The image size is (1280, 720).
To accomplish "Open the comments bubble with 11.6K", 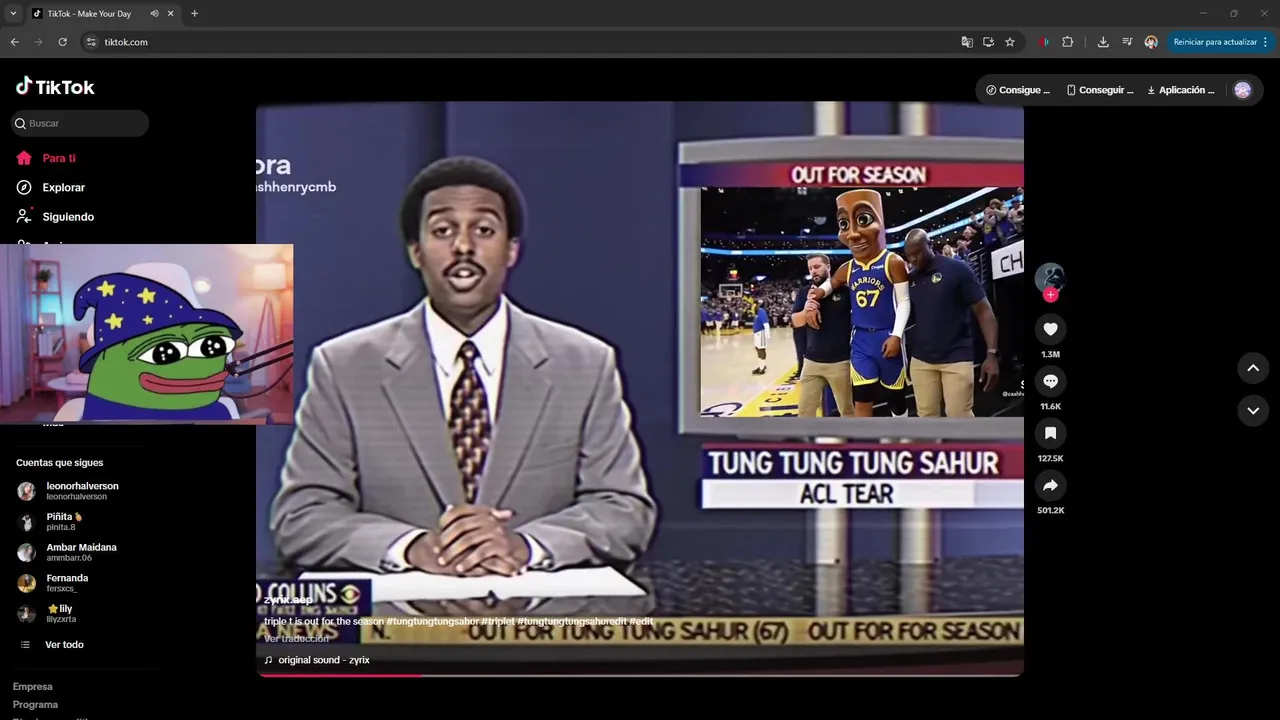I will (x=1050, y=381).
